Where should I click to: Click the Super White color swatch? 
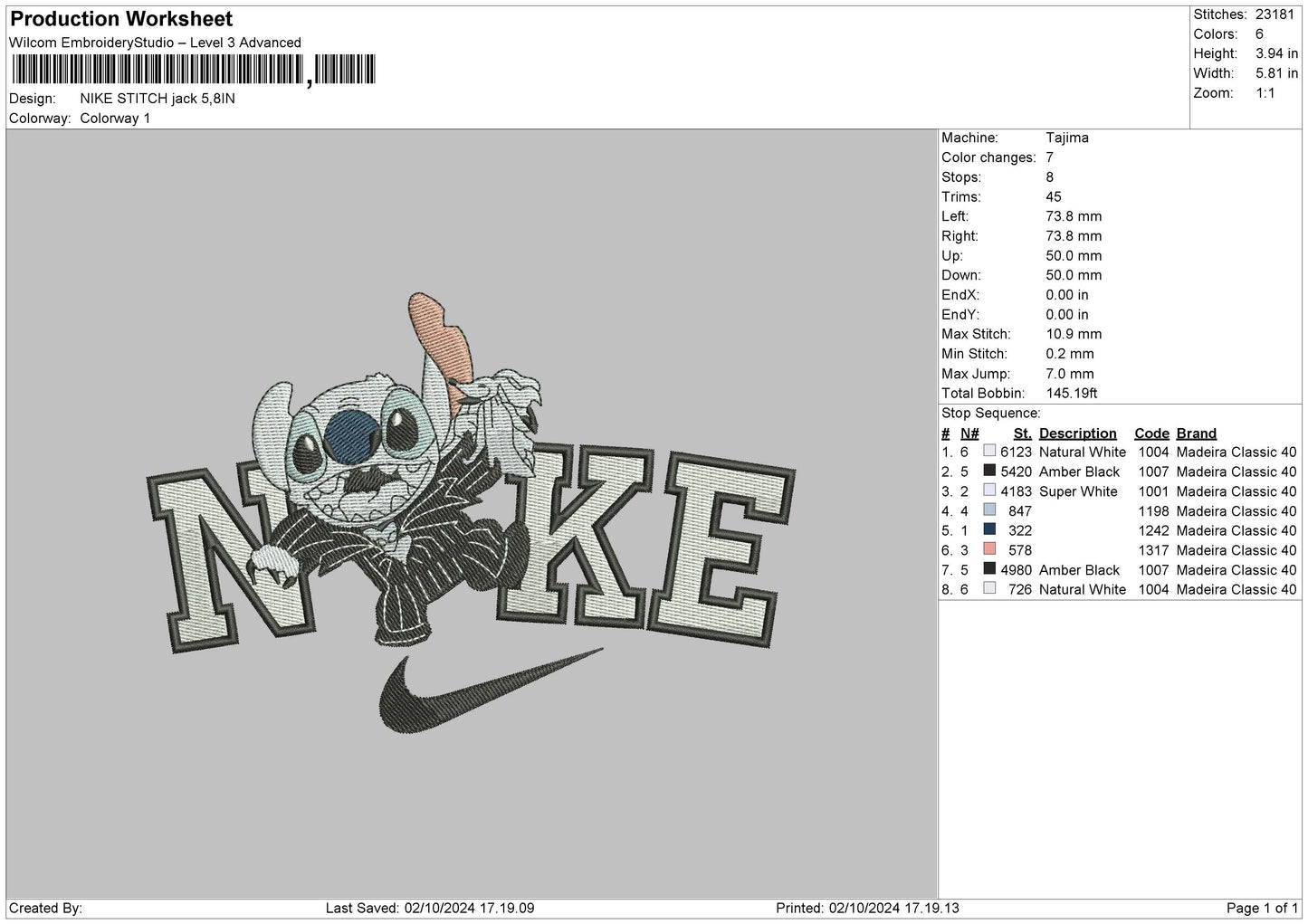point(989,491)
